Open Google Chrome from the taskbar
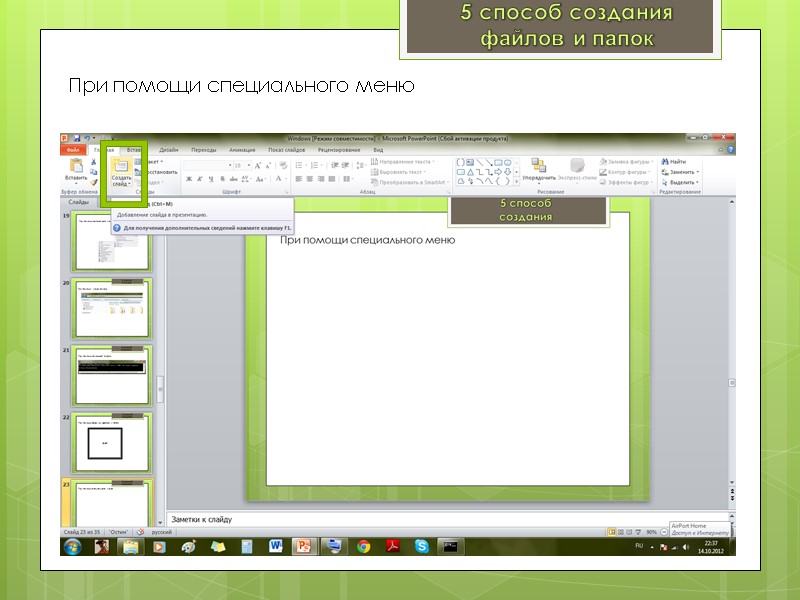This screenshot has height=600, width=800. coord(364,547)
